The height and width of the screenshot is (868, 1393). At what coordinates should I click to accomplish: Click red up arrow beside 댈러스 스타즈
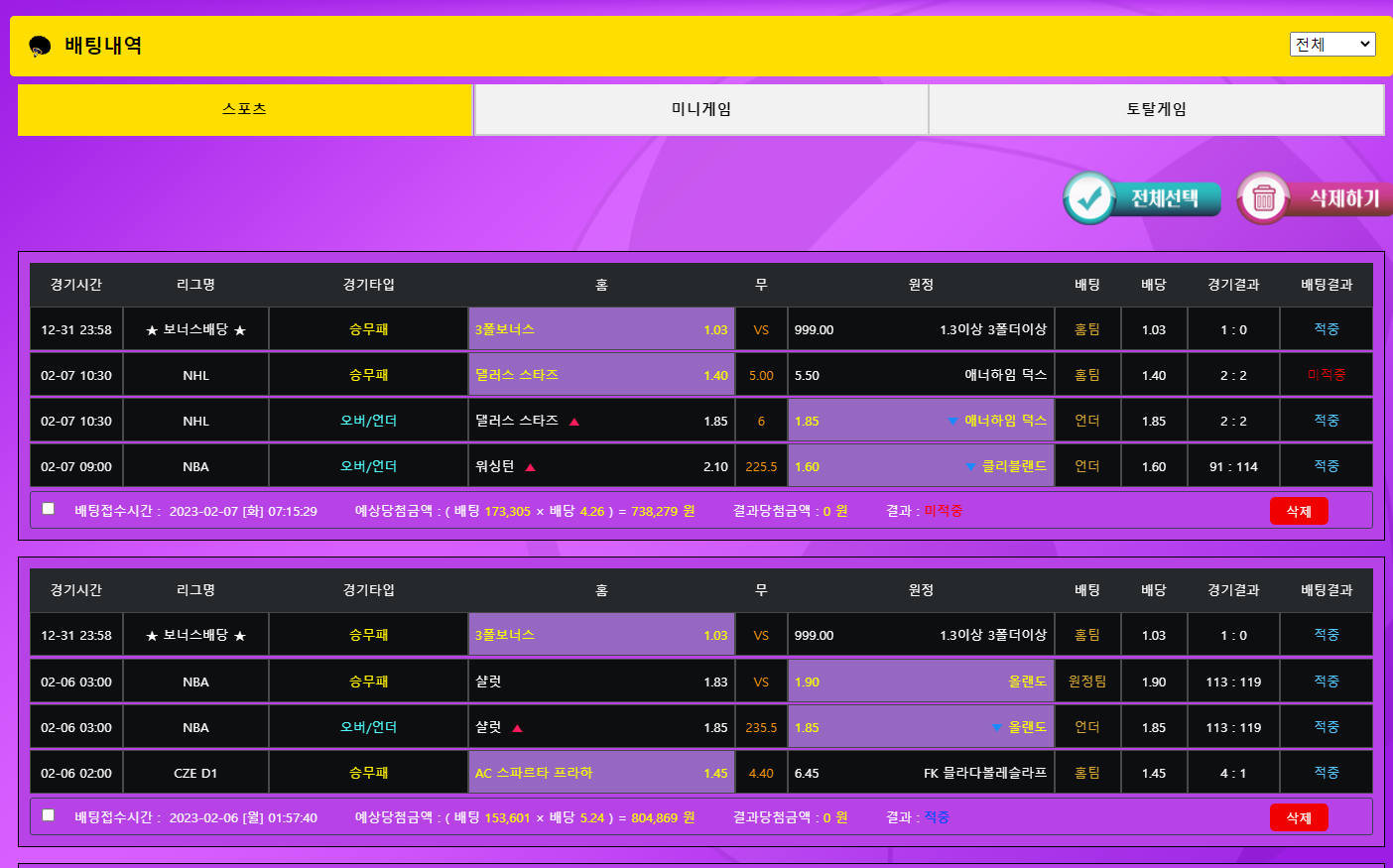(x=574, y=422)
